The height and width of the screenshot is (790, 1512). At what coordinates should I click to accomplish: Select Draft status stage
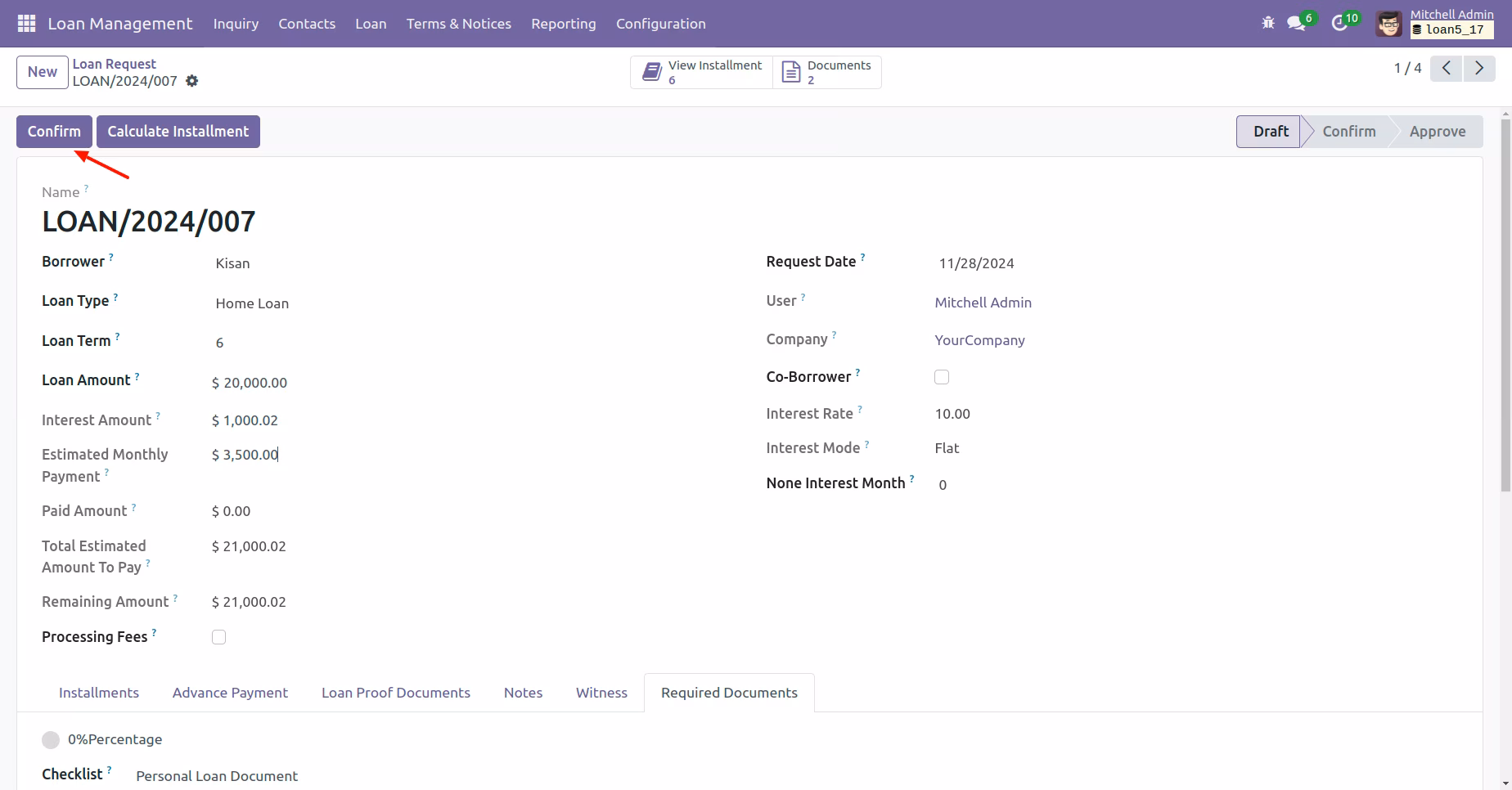click(x=1268, y=132)
